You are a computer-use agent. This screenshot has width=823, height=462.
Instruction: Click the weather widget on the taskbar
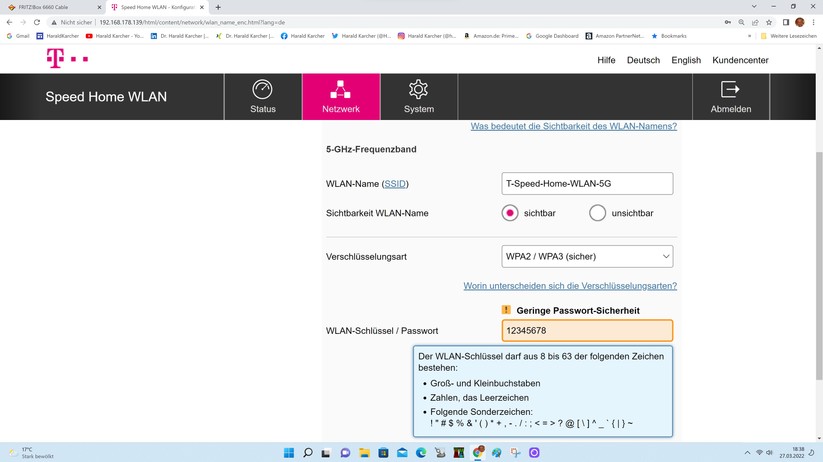[31, 453]
